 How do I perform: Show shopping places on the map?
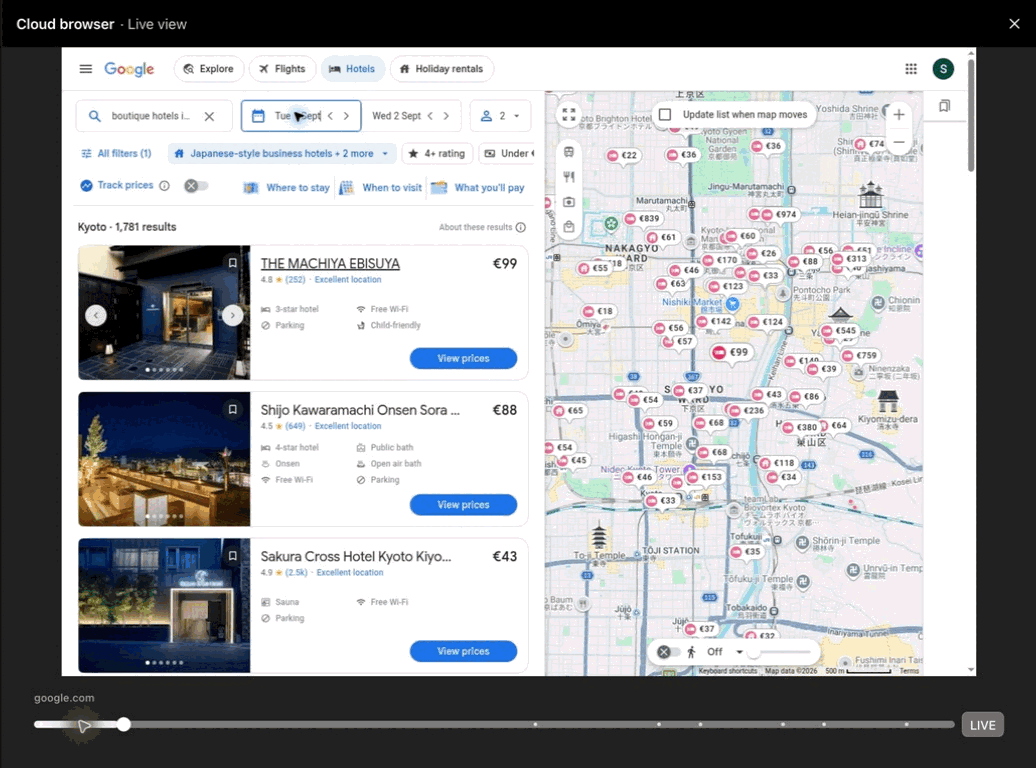(569, 227)
